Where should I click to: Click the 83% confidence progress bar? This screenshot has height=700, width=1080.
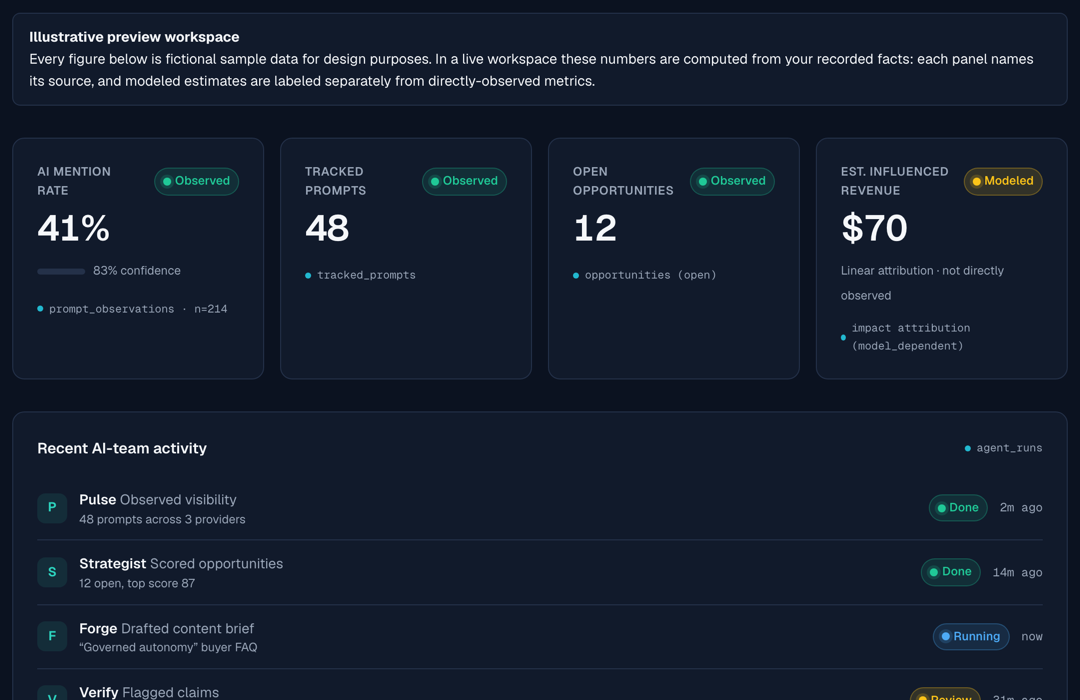click(61, 271)
